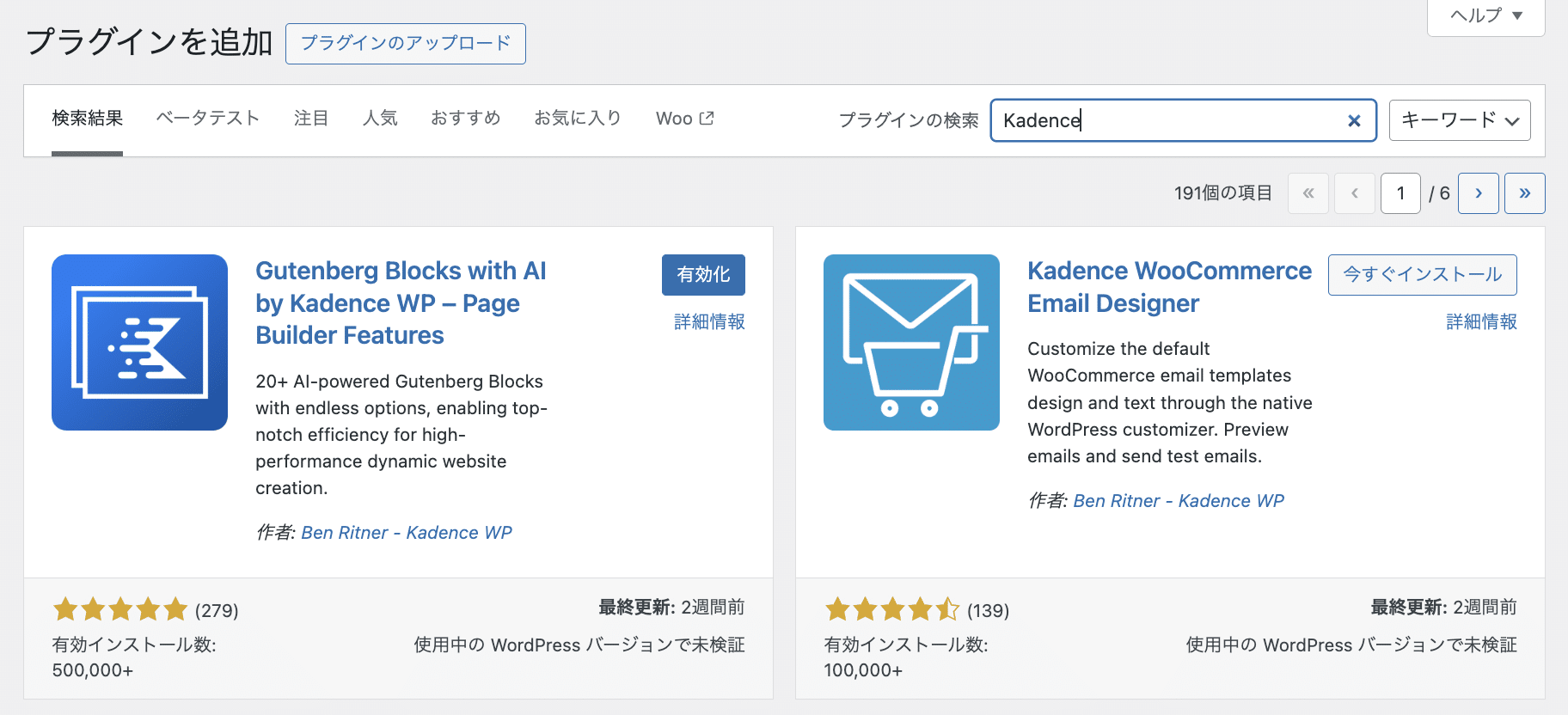Click the プラグインのアップロード button

pos(406,44)
